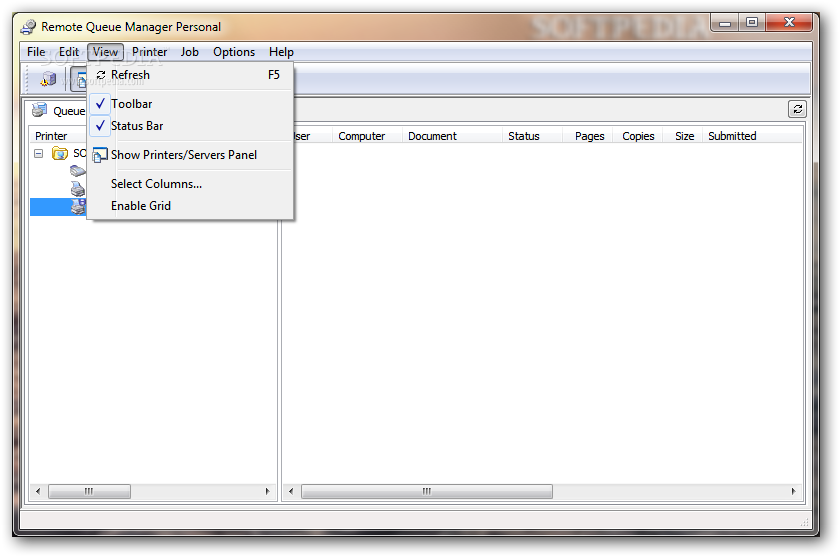
Task: Click the job list horizontal scrollbar thumb
Action: pyautogui.click(x=426, y=491)
